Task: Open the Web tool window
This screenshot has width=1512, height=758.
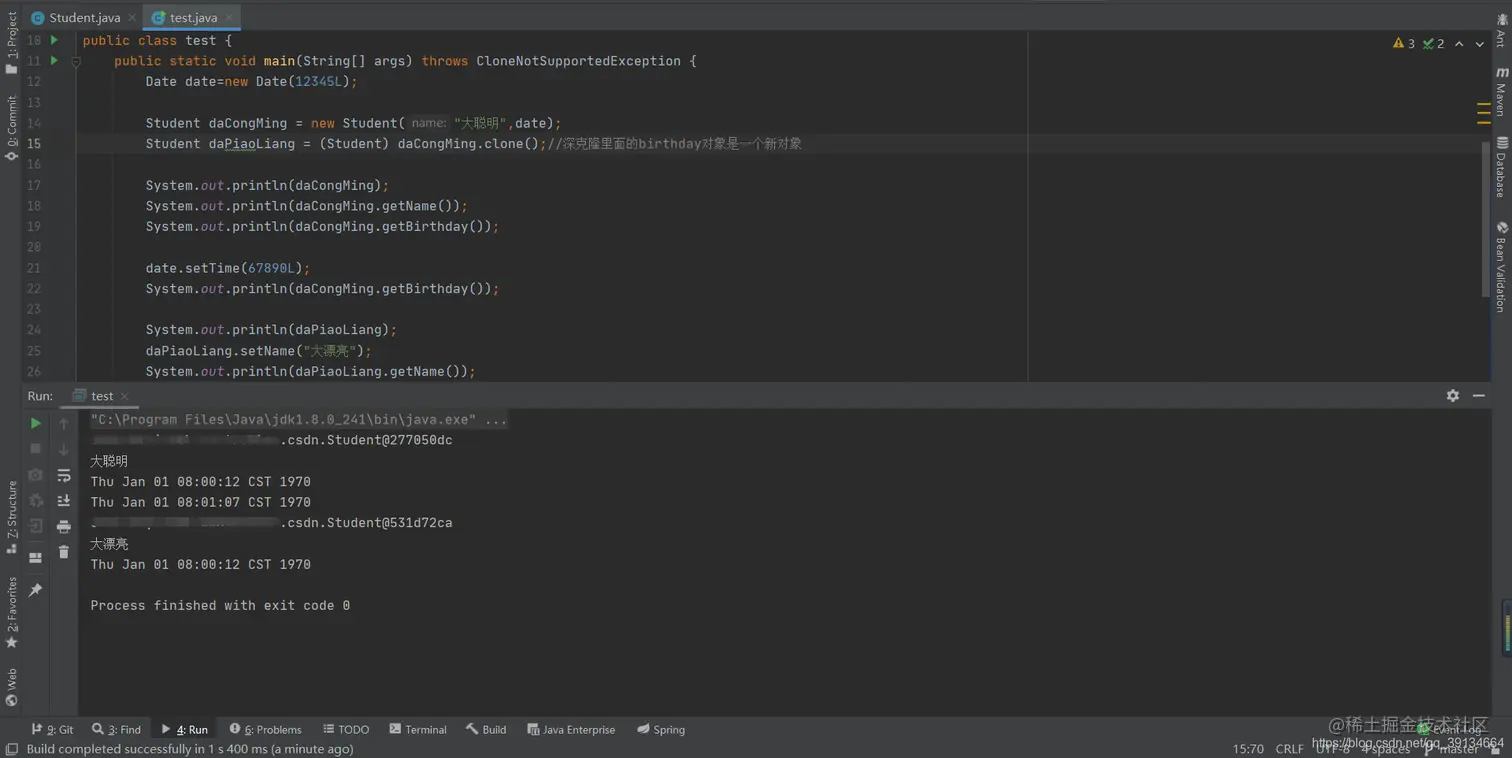Action: coord(11,687)
